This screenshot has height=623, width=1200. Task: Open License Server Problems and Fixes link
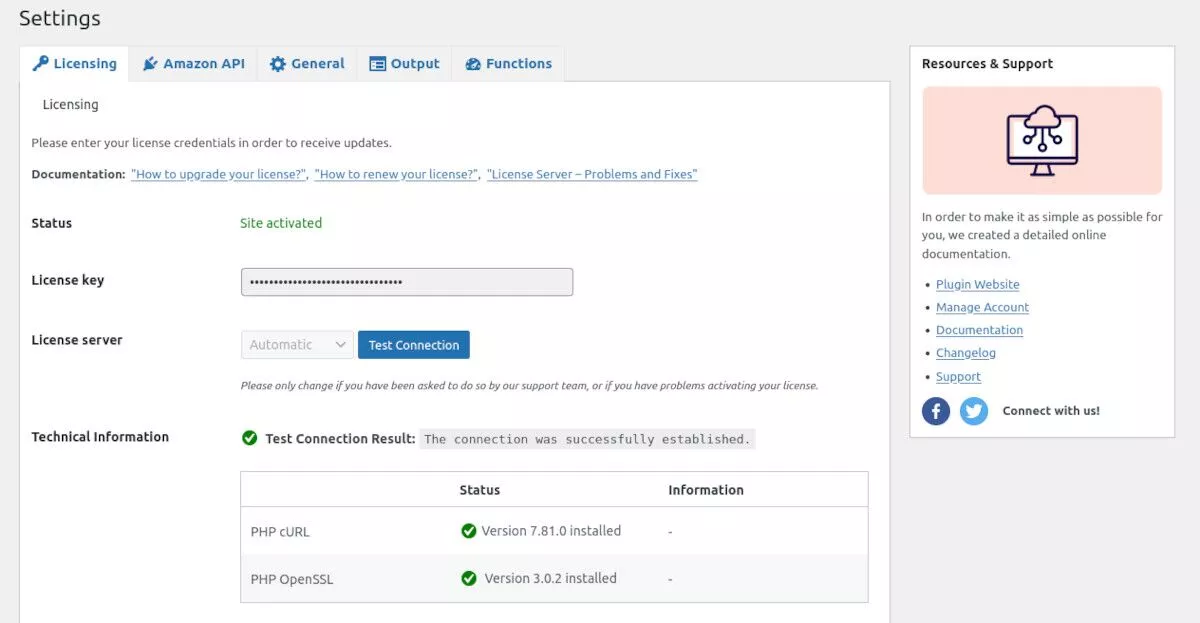pyautogui.click(x=592, y=174)
